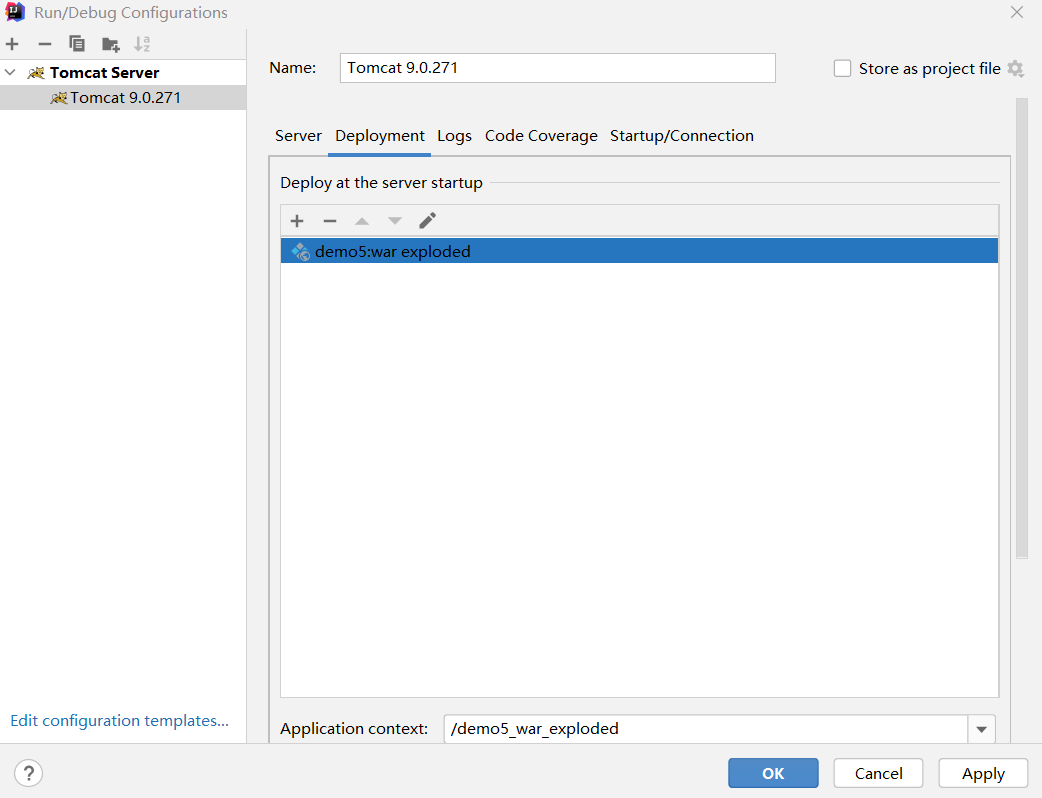Copy configuration using the duplicate icon
This screenshot has height=798, width=1042.
pos(77,44)
